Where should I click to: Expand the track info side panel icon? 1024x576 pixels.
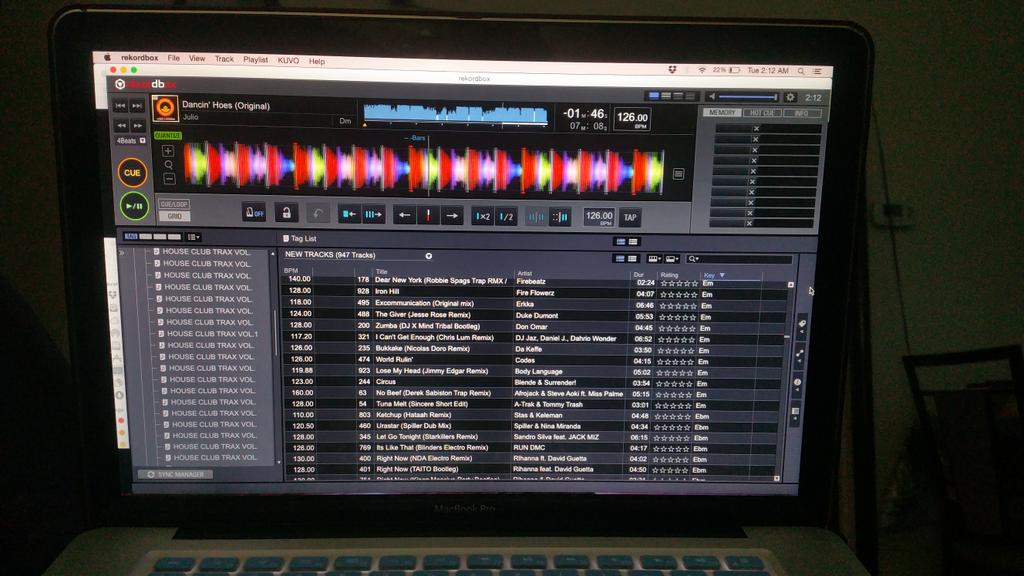[797, 383]
